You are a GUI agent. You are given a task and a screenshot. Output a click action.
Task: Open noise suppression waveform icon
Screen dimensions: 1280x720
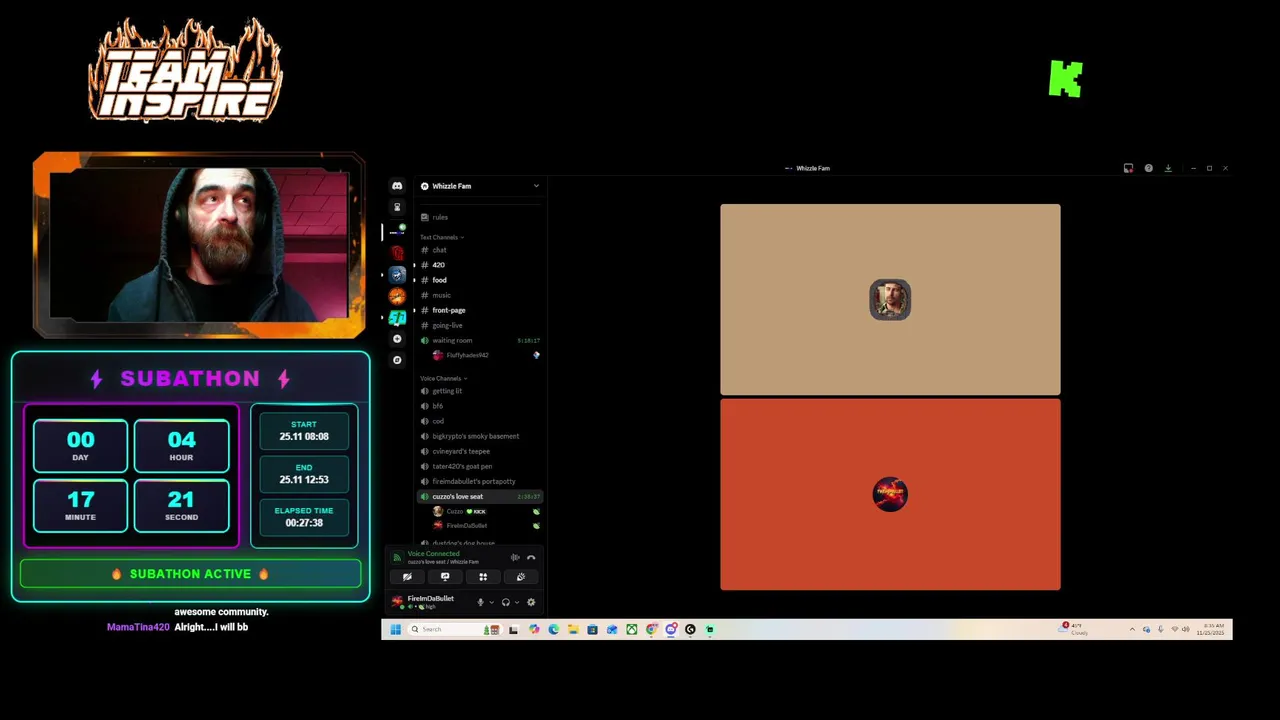[515, 558]
